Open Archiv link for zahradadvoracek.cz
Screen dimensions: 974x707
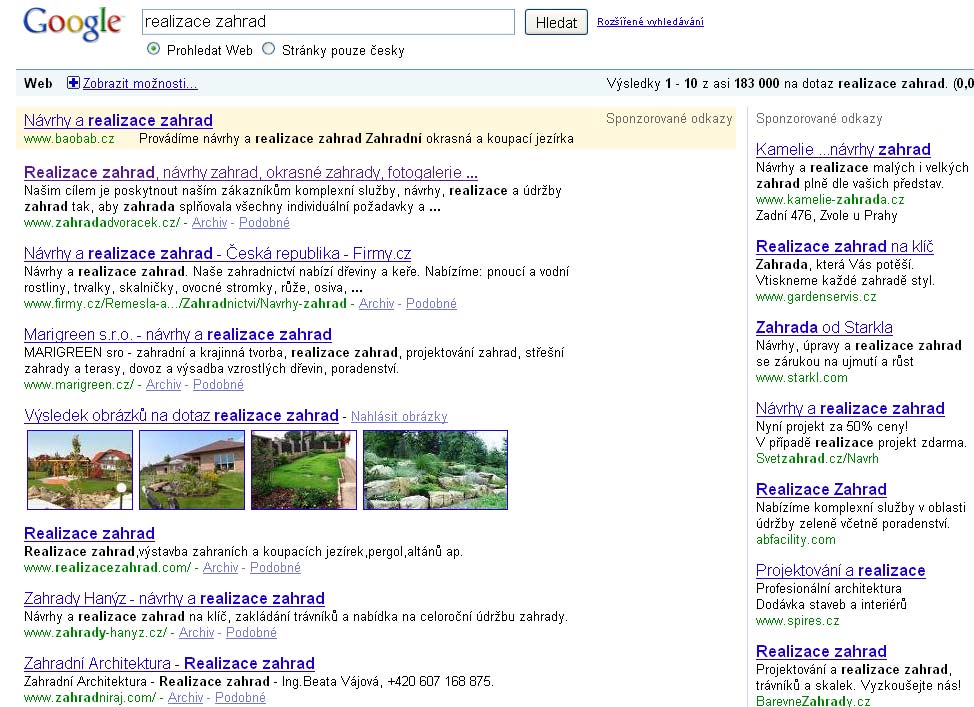point(209,222)
